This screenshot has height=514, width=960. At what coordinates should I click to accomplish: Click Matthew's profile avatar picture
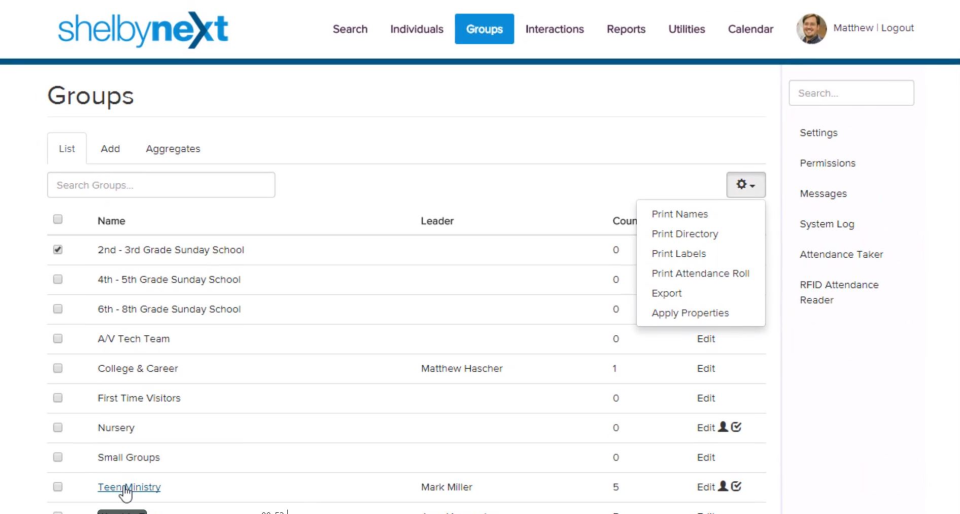tap(811, 29)
